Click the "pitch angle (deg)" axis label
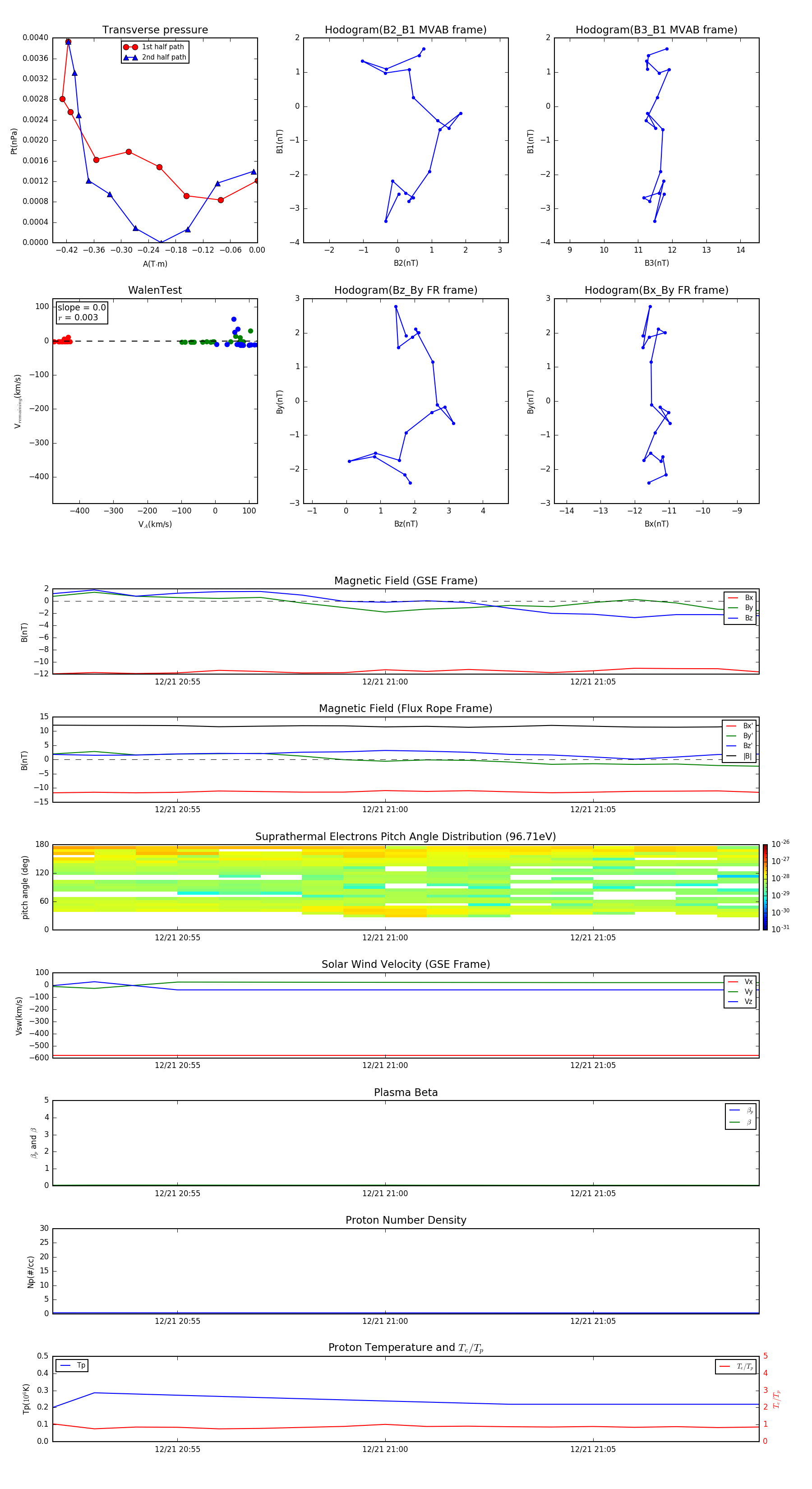812x1489 pixels. 25,887
